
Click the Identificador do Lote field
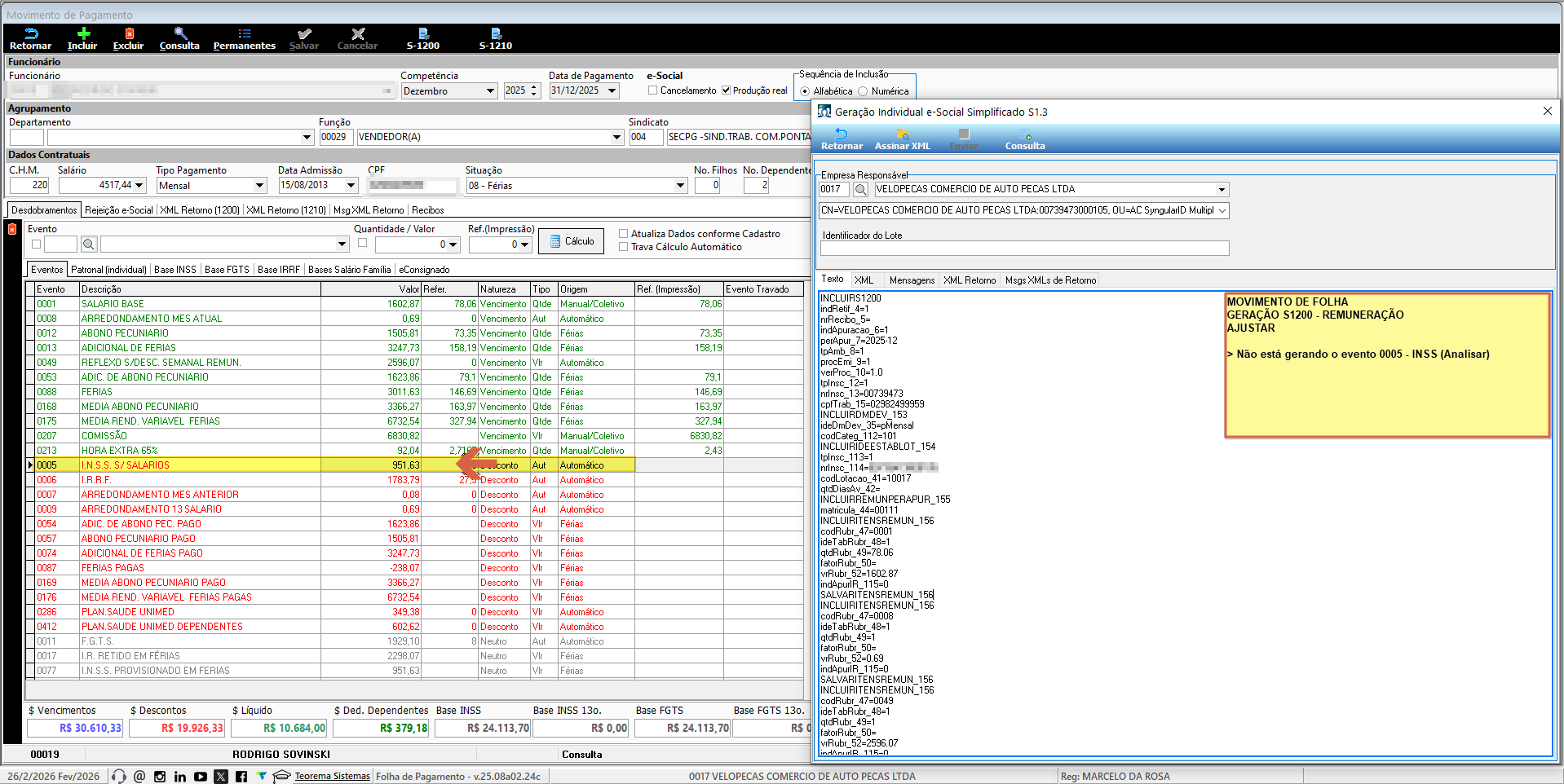coord(1024,249)
